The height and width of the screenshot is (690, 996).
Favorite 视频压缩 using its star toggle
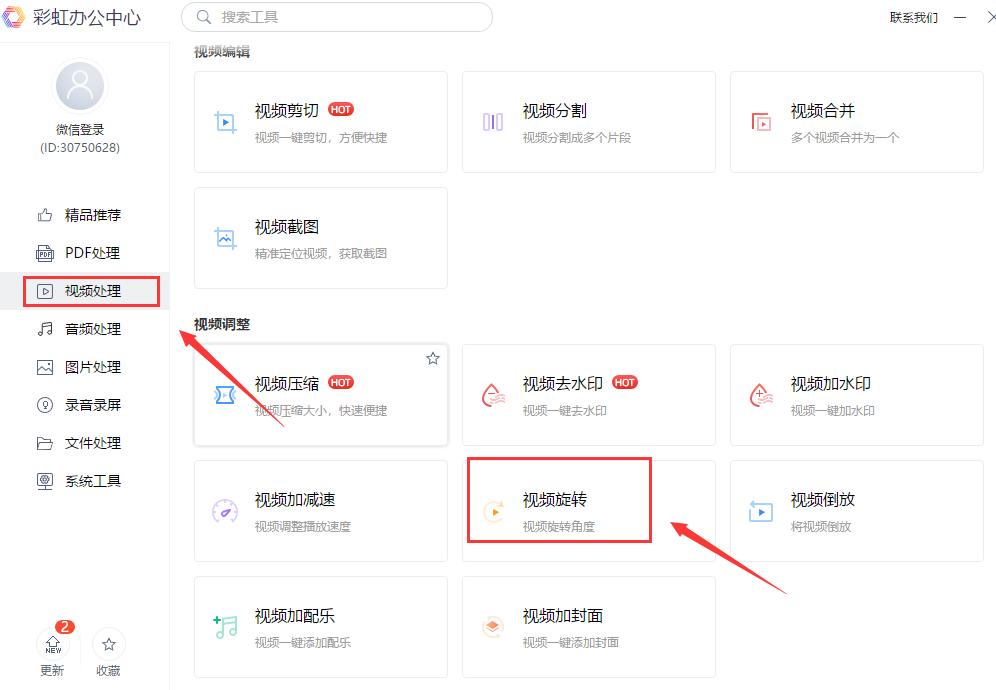[433, 358]
